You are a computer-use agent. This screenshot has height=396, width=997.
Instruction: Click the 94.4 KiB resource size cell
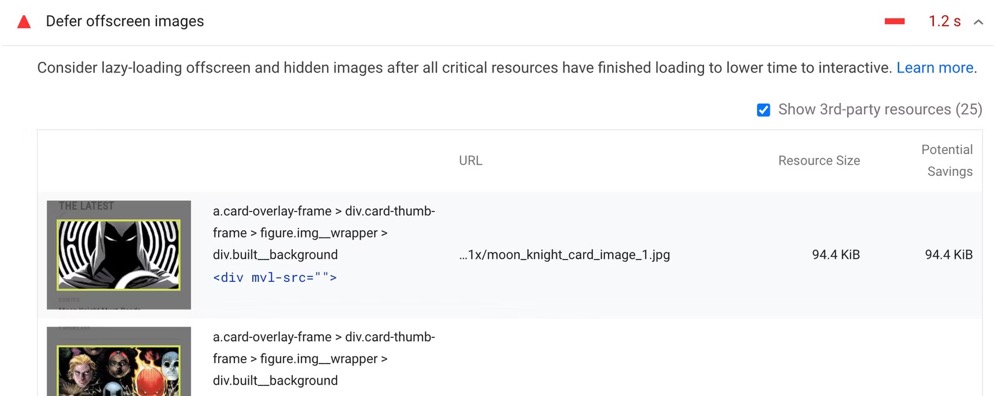tap(836, 255)
